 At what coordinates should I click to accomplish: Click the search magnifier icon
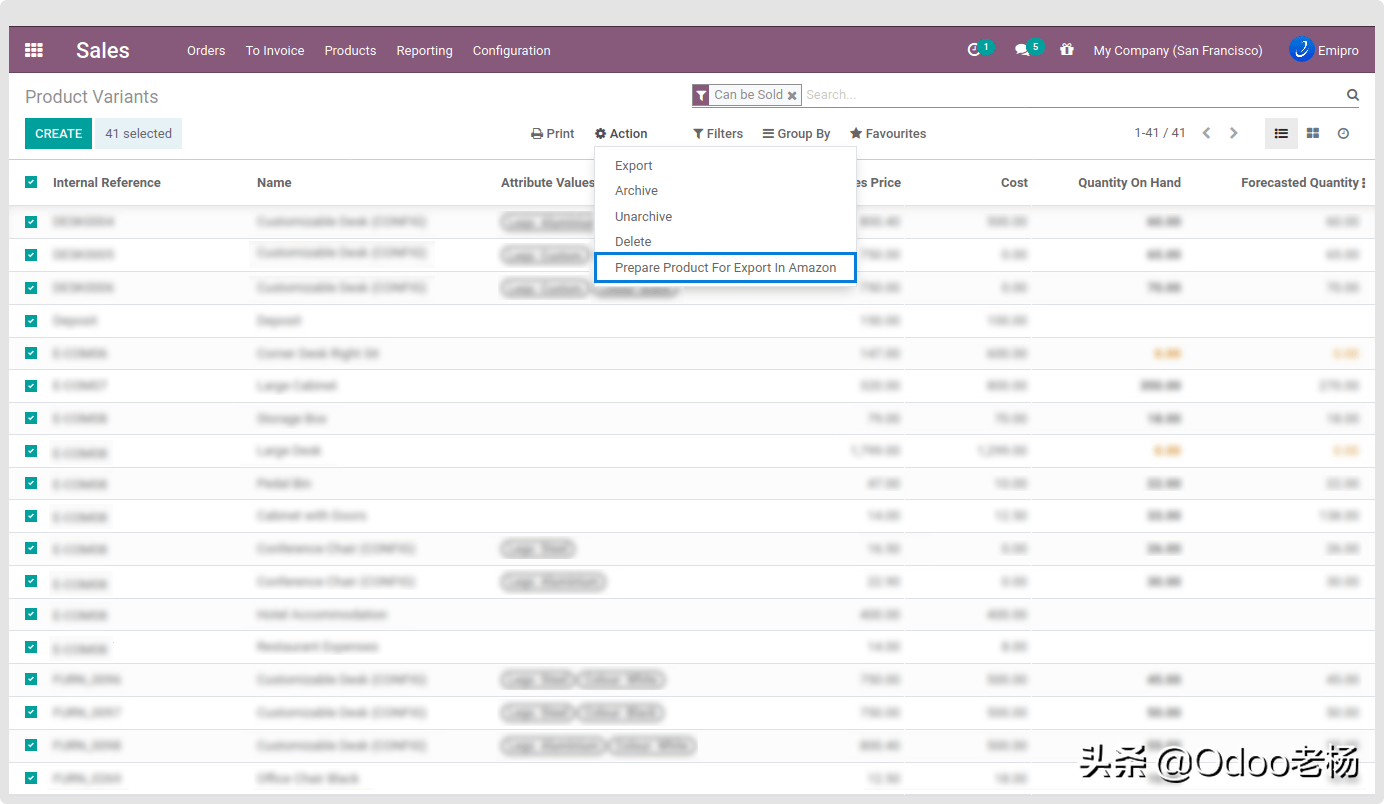(1352, 95)
